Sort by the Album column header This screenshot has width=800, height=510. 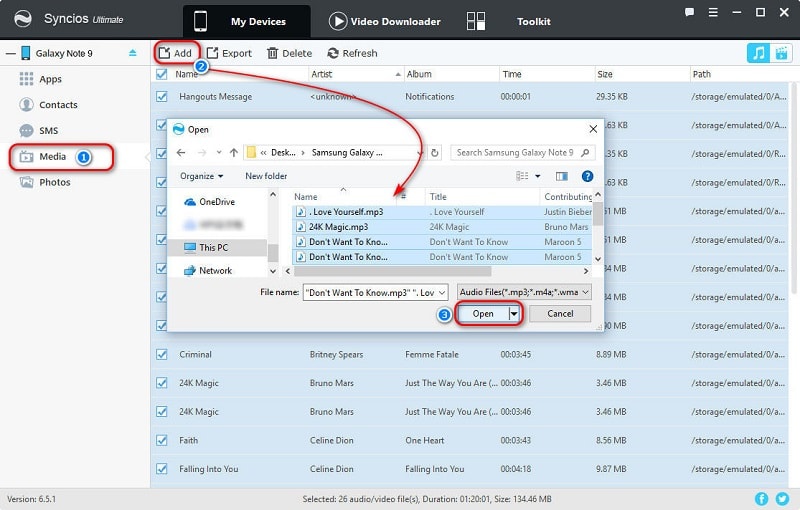[x=451, y=74]
